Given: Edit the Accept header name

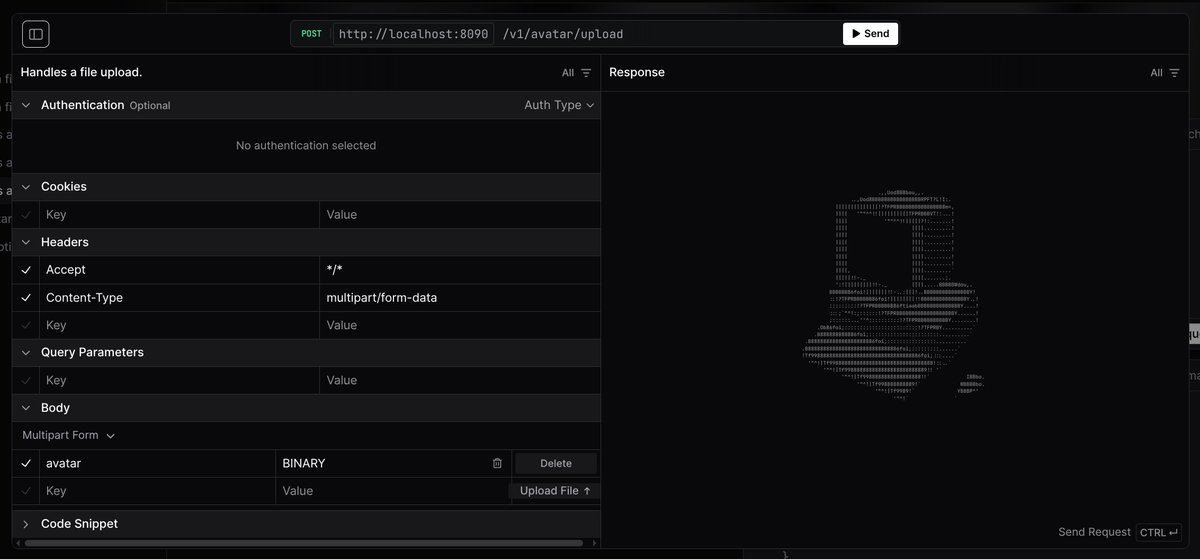Looking at the screenshot, I should point(180,270).
